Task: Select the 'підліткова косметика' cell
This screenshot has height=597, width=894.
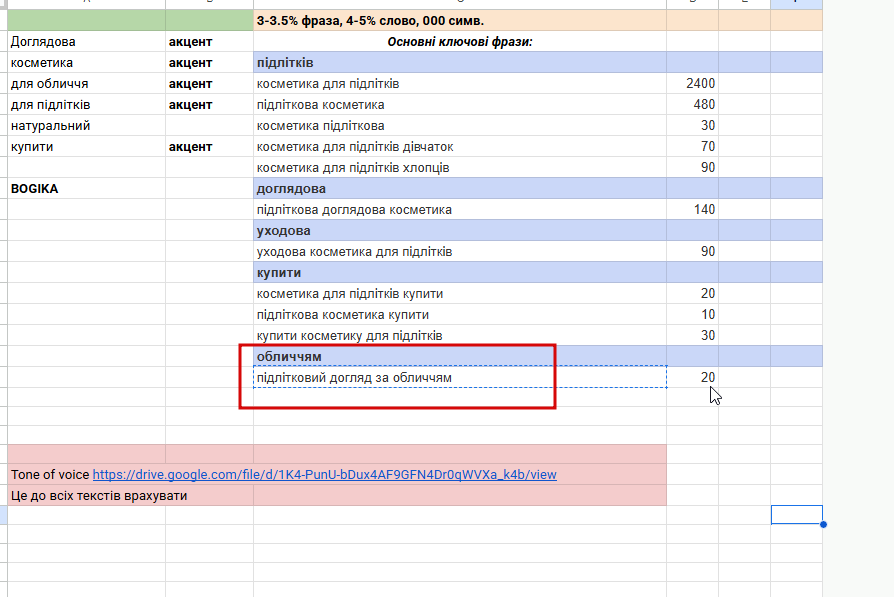Action: tap(460, 105)
